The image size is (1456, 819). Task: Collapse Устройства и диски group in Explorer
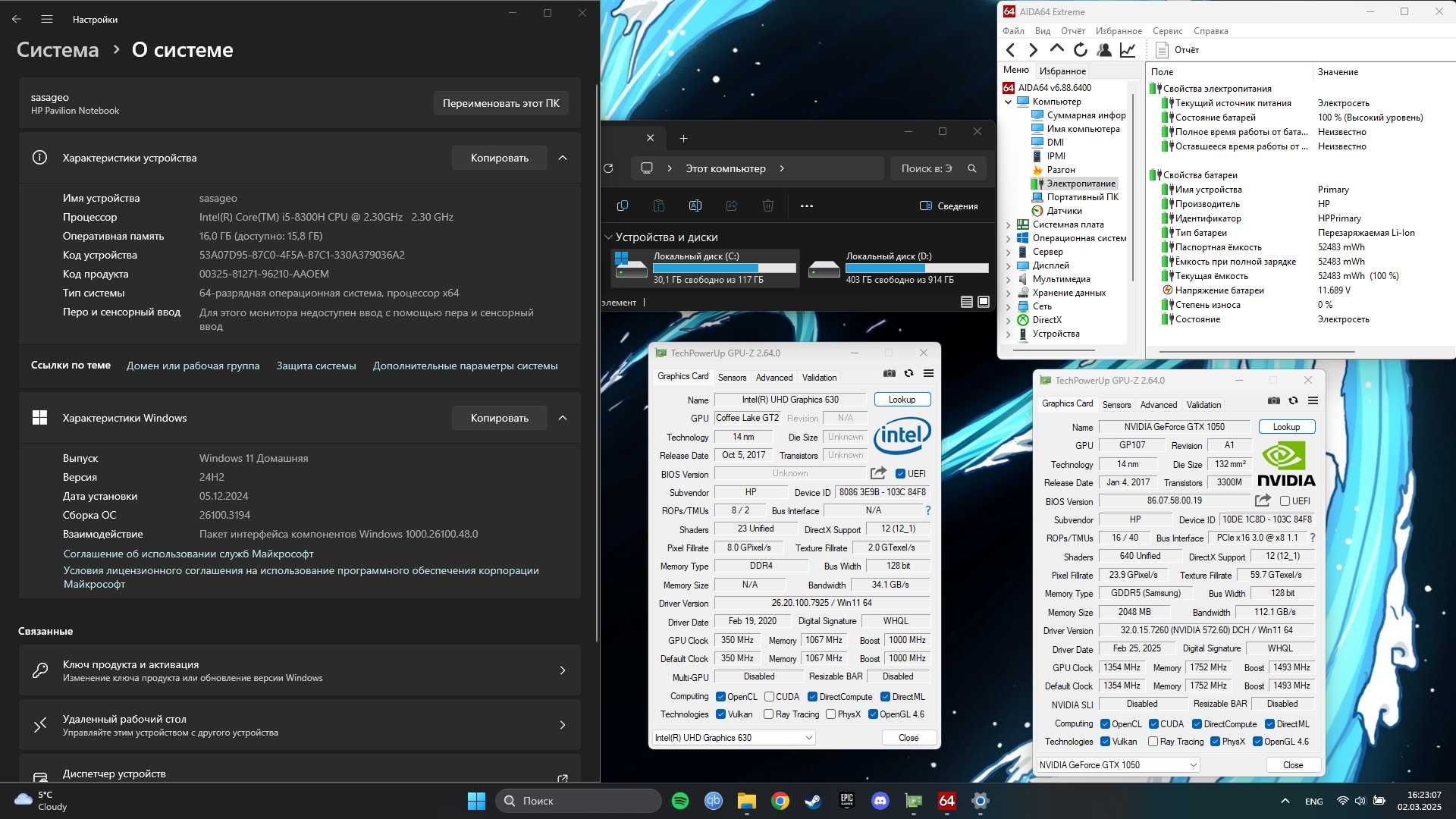point(608,237)
